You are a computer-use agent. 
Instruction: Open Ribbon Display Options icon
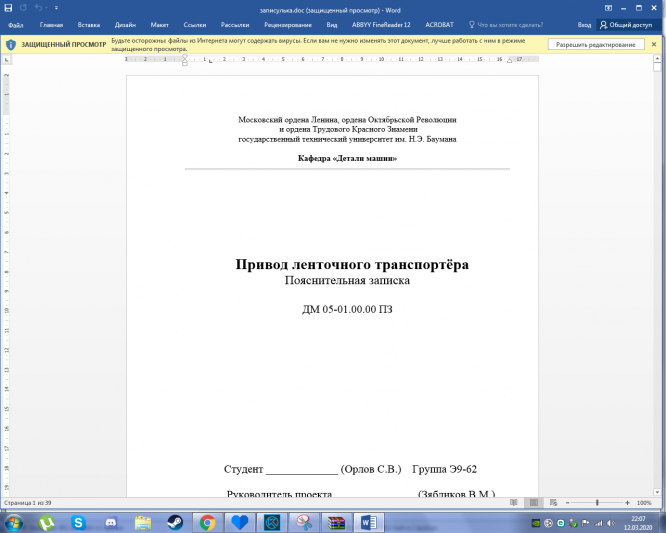pyautogui.click(x=608, y=8)
